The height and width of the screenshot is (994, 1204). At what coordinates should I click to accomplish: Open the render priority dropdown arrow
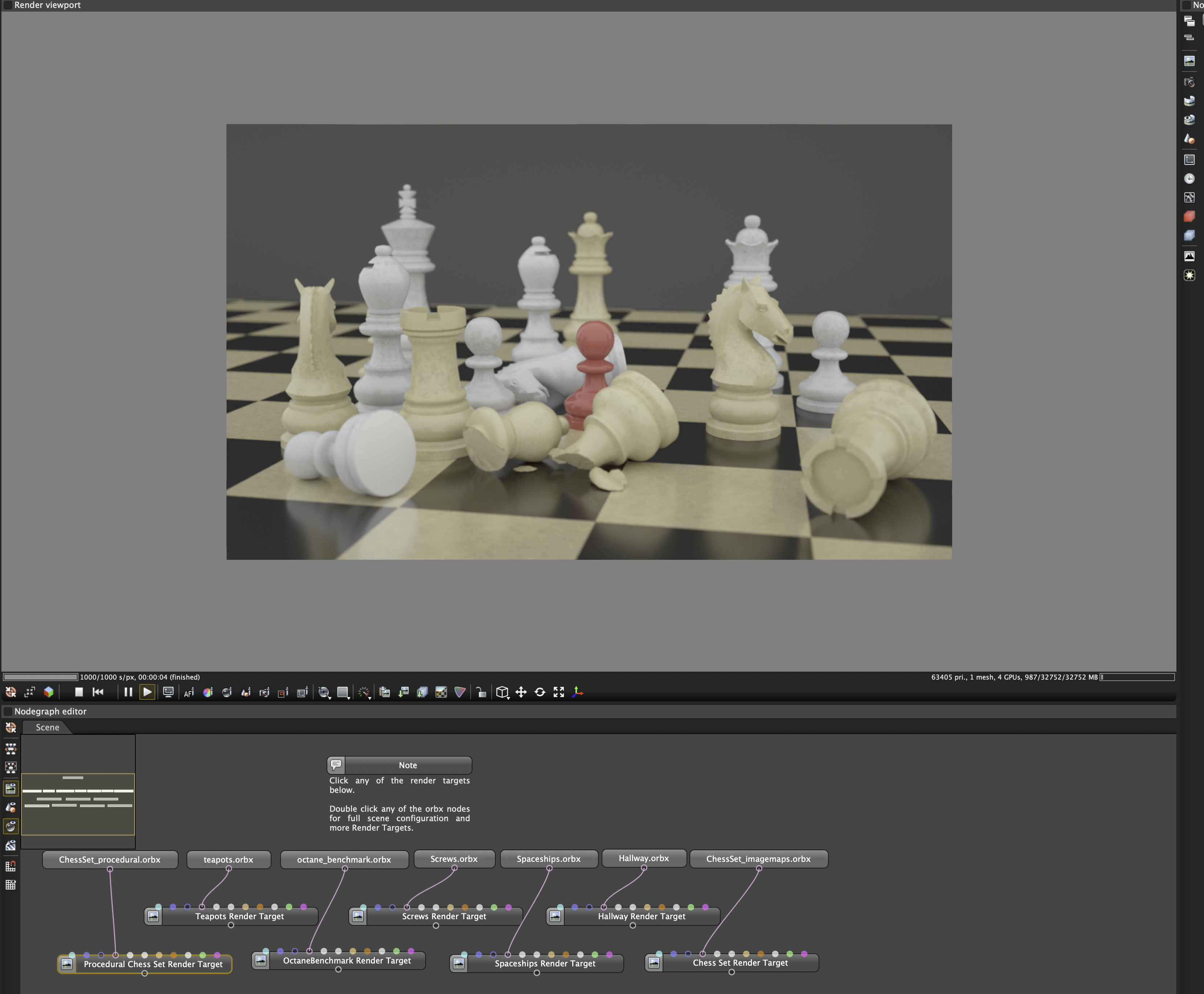pos(369,697)
